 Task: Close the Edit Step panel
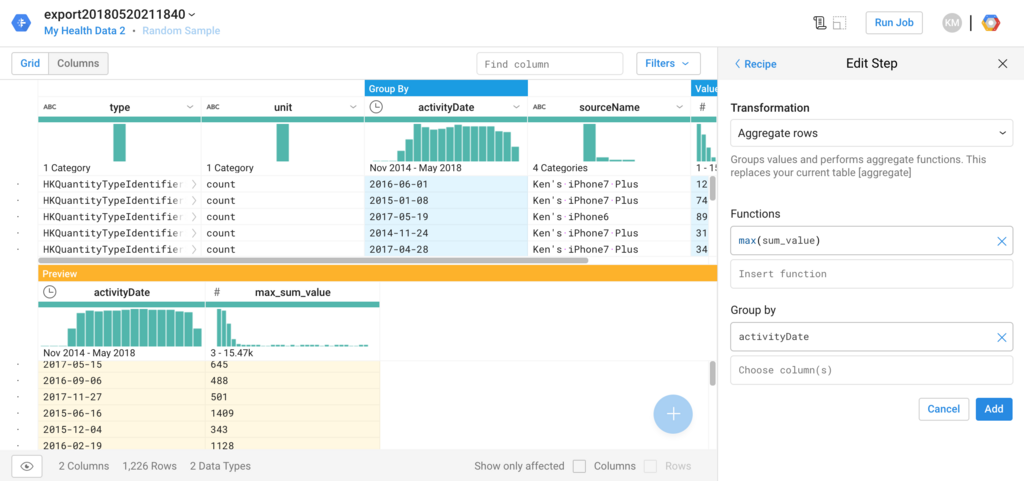1003,64
